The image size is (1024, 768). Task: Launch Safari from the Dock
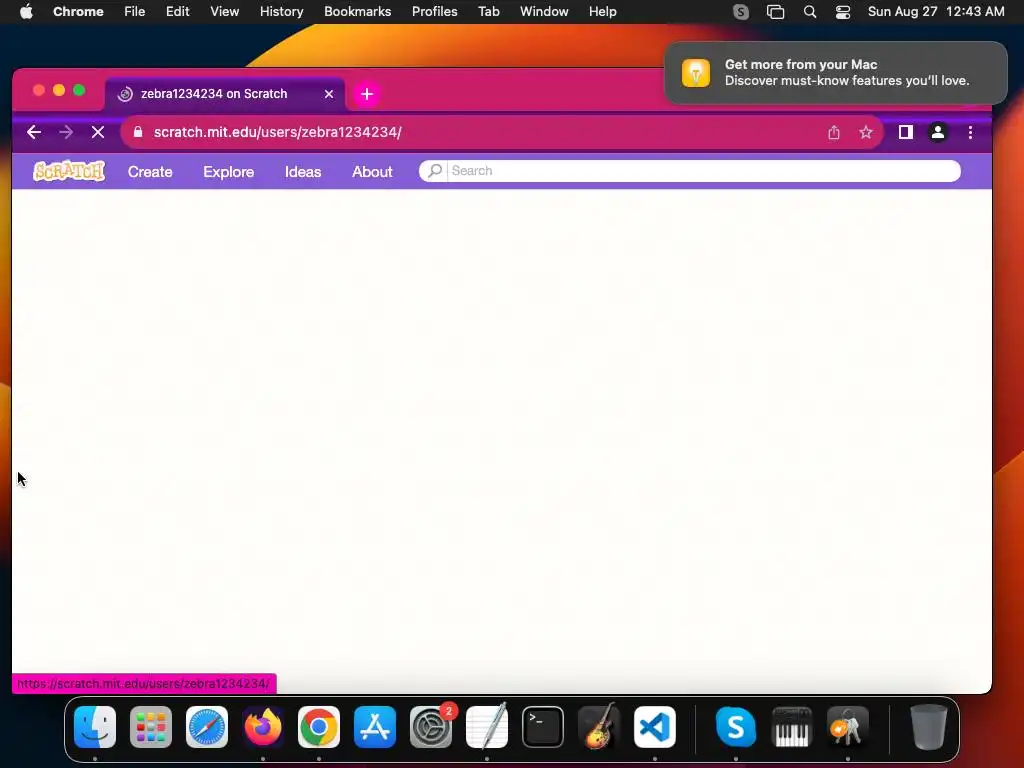coord(207,727)
